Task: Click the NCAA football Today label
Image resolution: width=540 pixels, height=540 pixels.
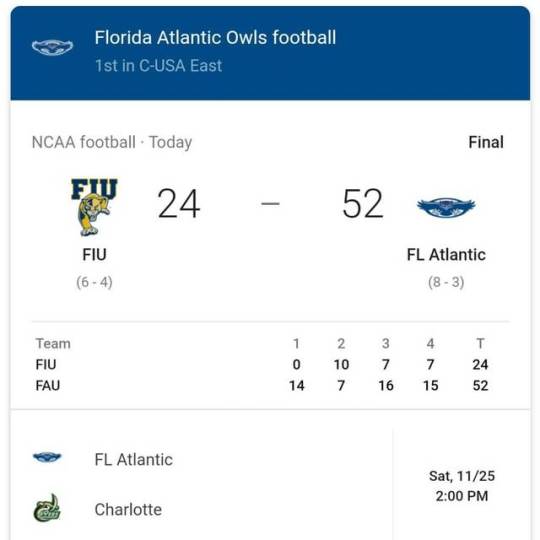Action: click(112, 142)
